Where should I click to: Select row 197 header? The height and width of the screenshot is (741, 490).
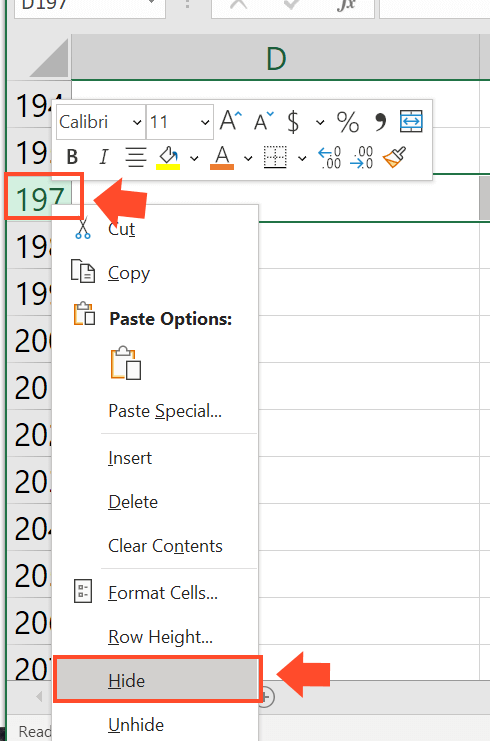pos(40,198)
